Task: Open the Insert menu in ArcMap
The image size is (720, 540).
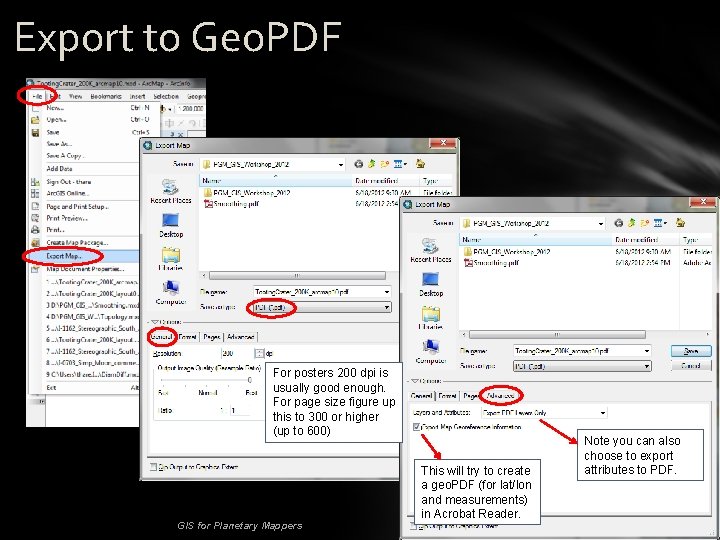Action: coord(137,96)
